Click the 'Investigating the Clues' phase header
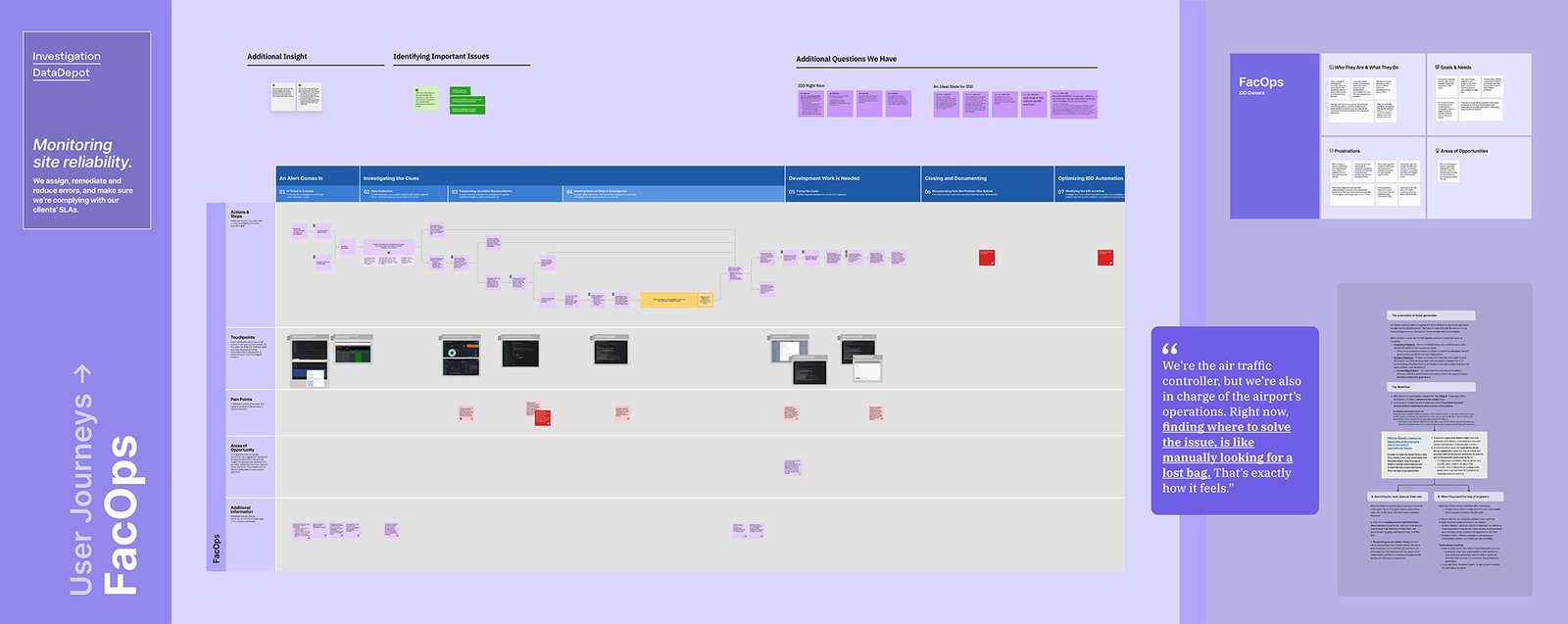Image resolution: width=1568 pixels, height=624 pixels. (572, 176)
